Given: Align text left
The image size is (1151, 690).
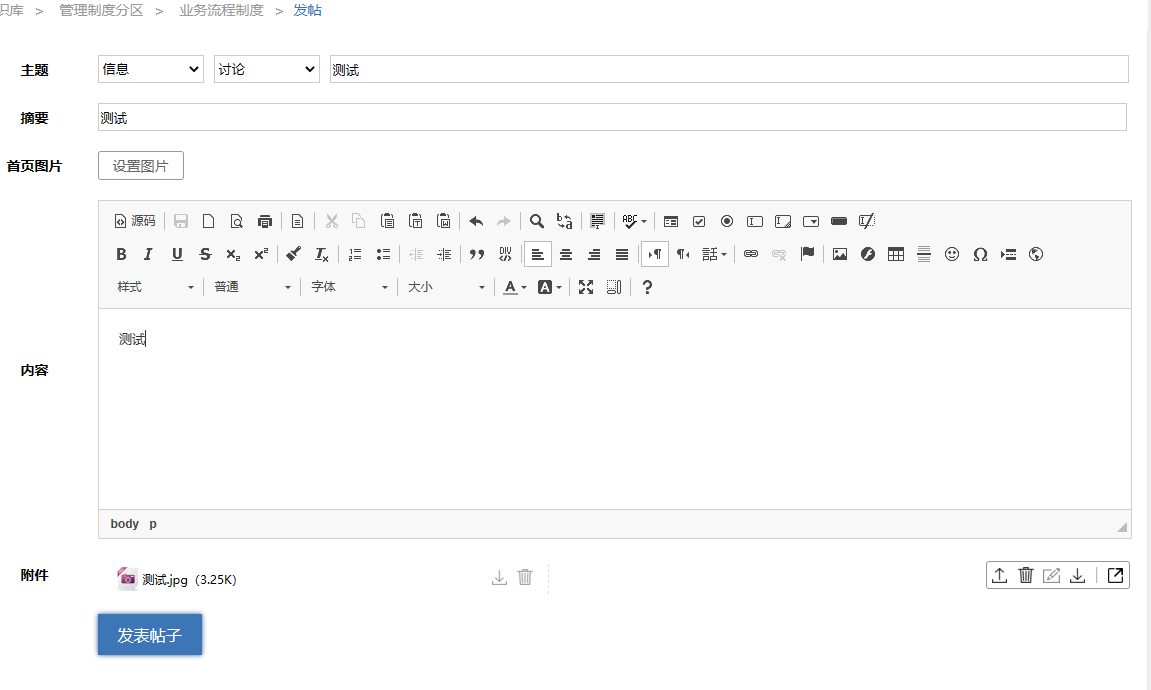Looking at the screenshot, I should click(x=538, y=254).
